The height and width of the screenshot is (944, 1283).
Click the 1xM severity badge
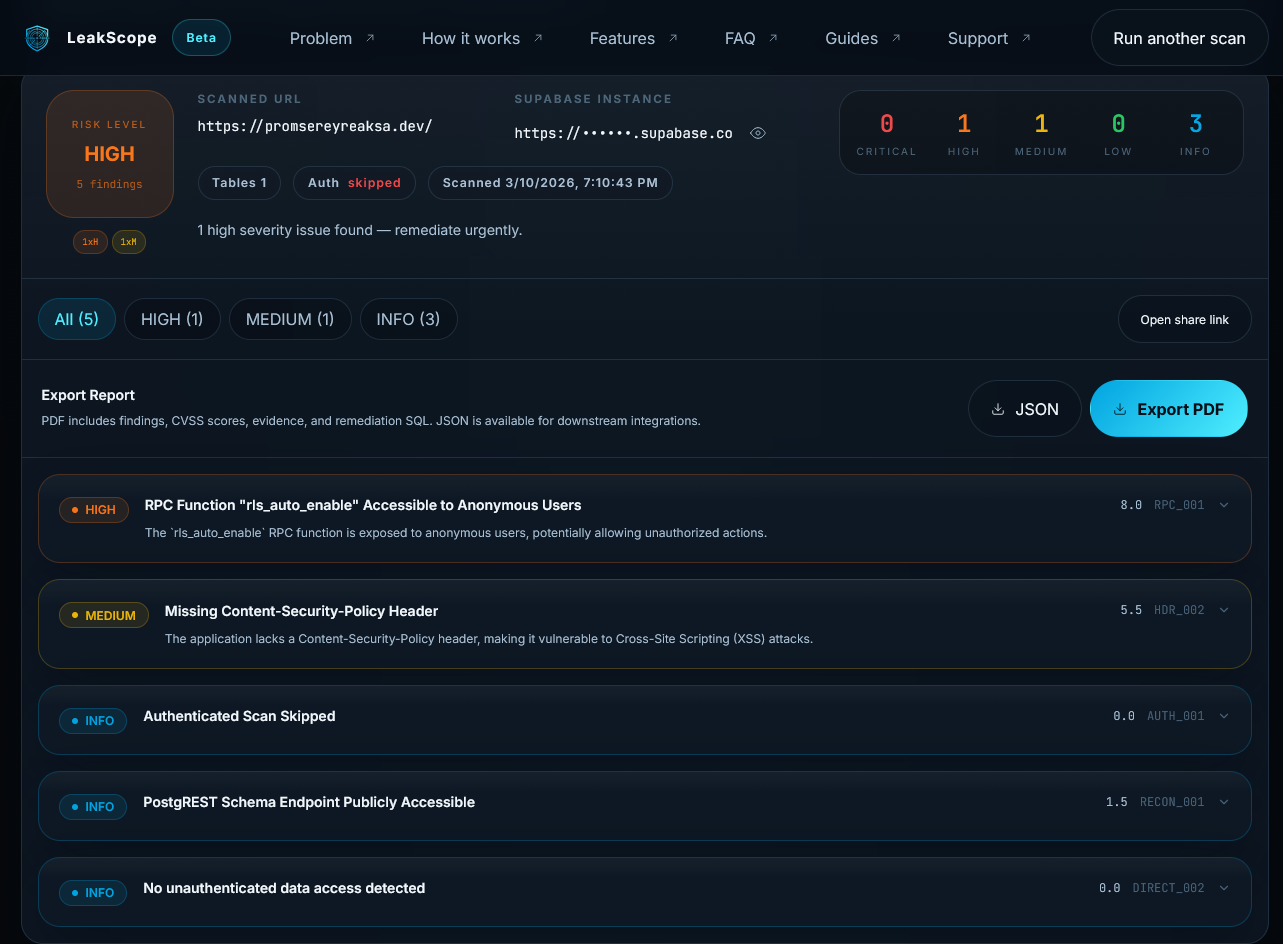click(129, 242)
